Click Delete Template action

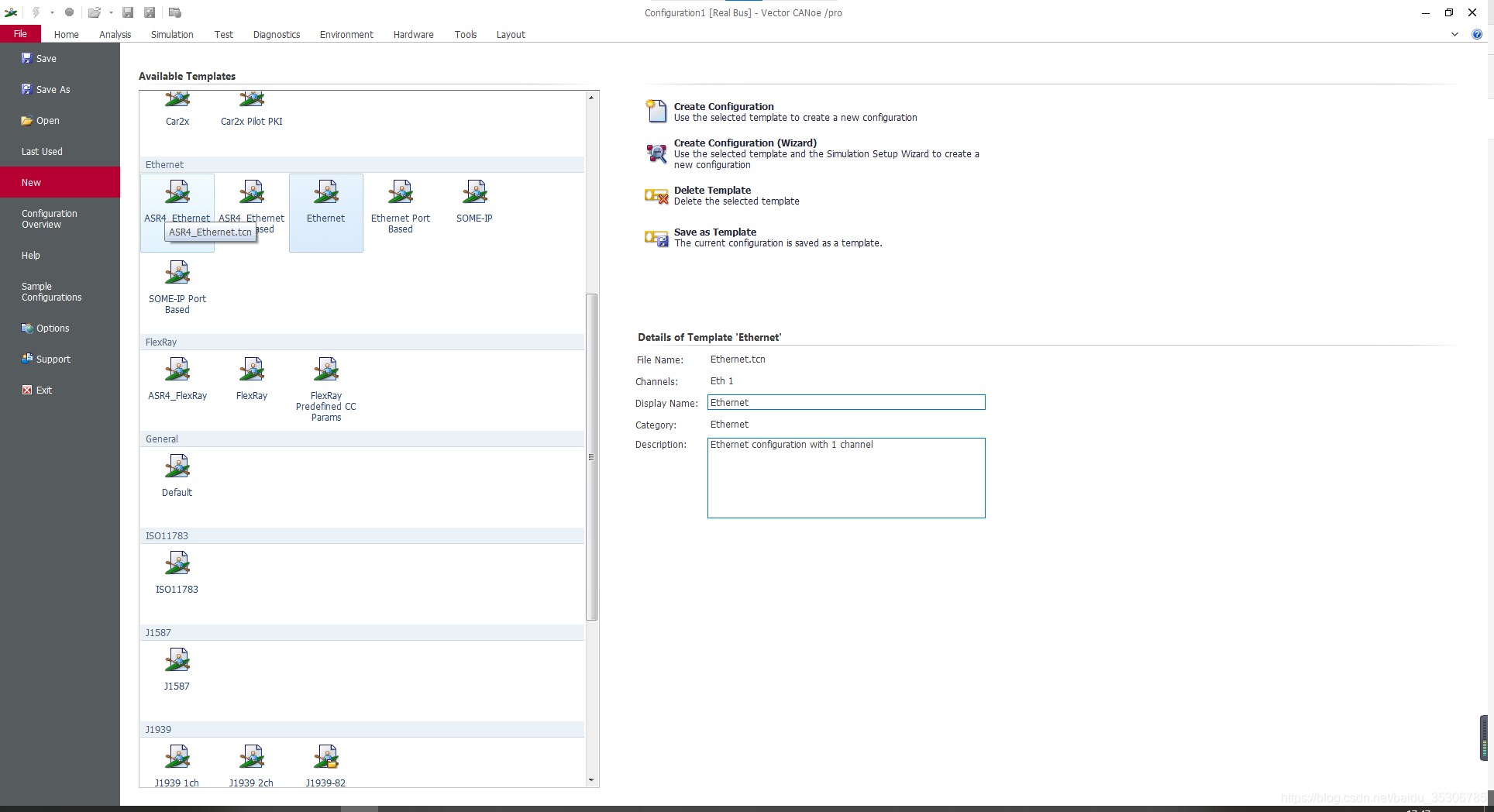pos(722,195)
